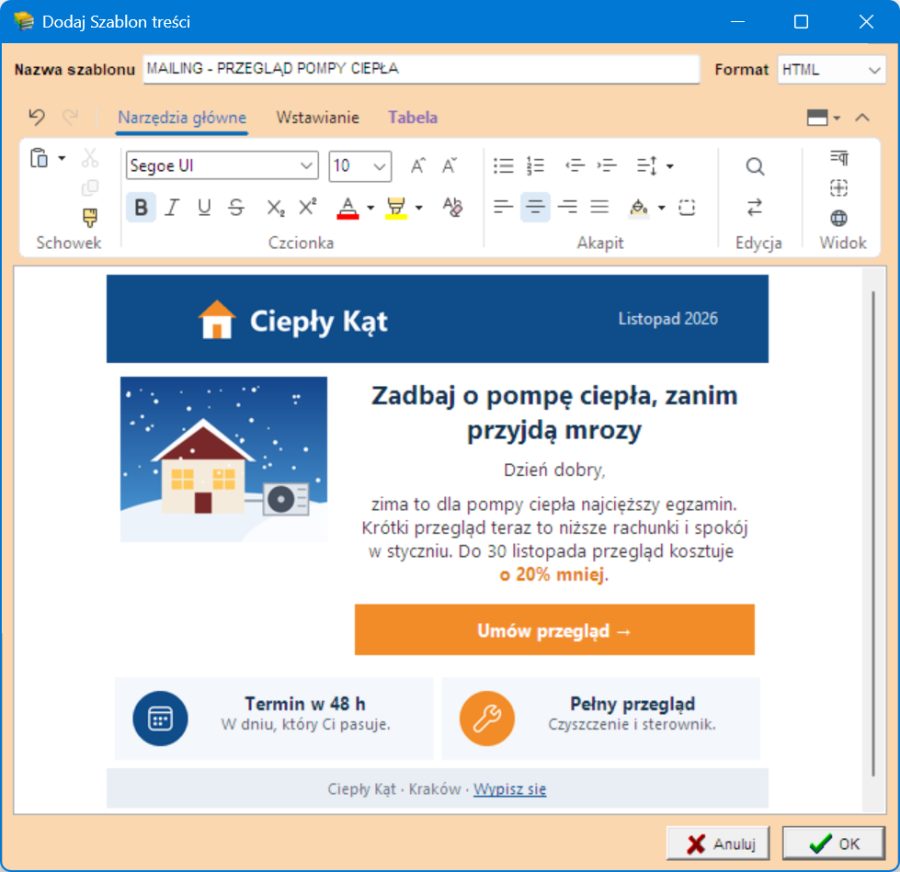Click the wrench icon beside Pełny przegląd
The image size is (900, 872).
[487, 718]
